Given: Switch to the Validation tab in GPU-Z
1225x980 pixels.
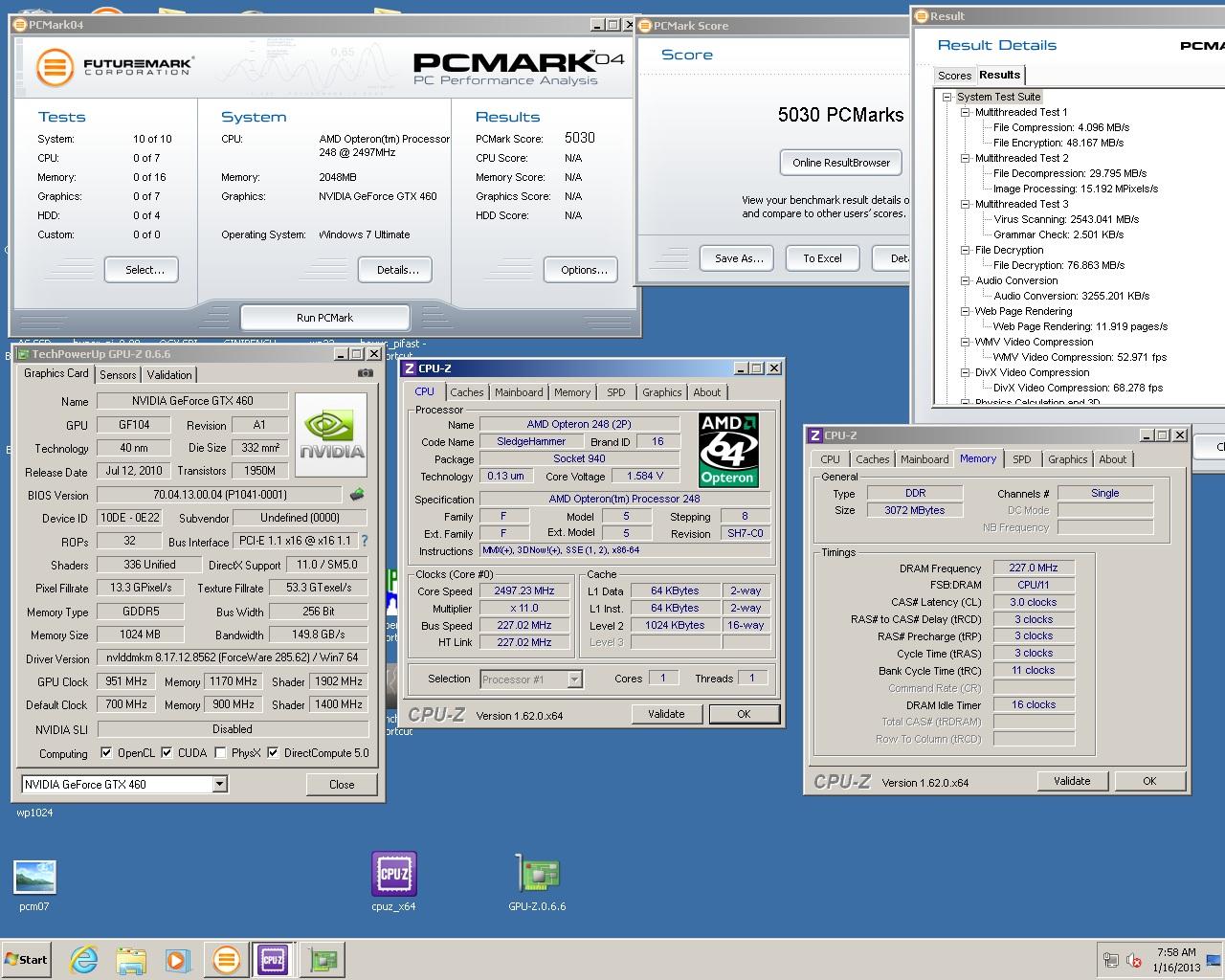Looking at the screenshot, I should pyautogui.click(x=169, y=375).
